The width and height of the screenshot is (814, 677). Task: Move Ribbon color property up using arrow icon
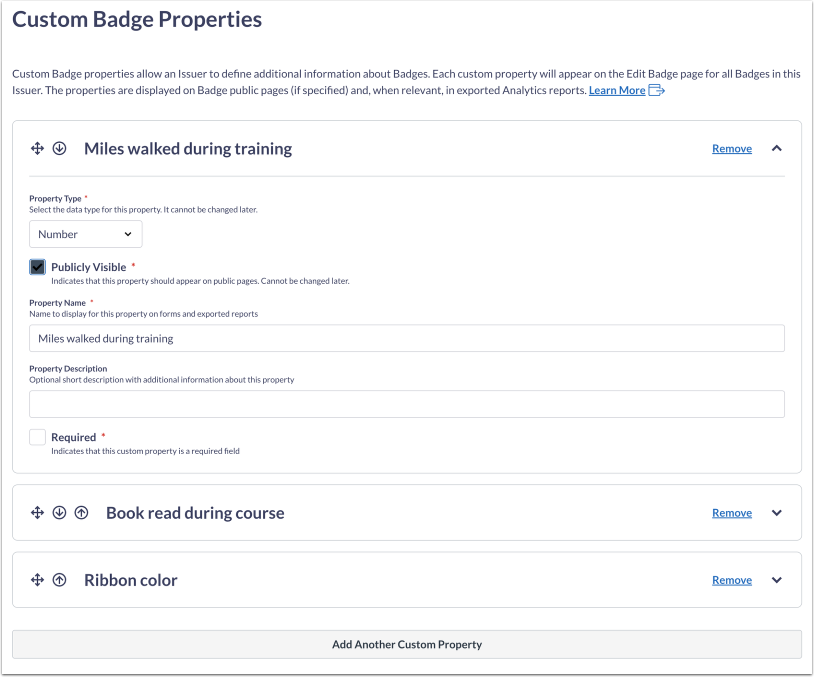[x=60, y=579]
